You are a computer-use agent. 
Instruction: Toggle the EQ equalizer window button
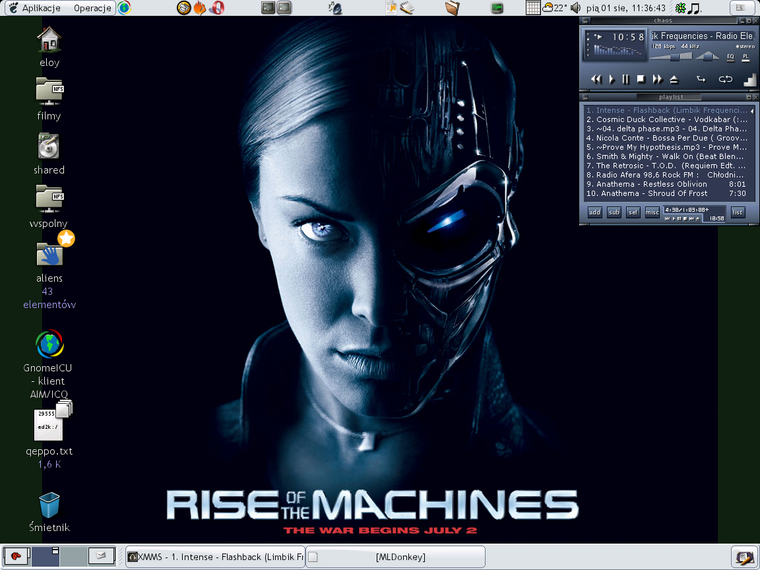(730, 57)
